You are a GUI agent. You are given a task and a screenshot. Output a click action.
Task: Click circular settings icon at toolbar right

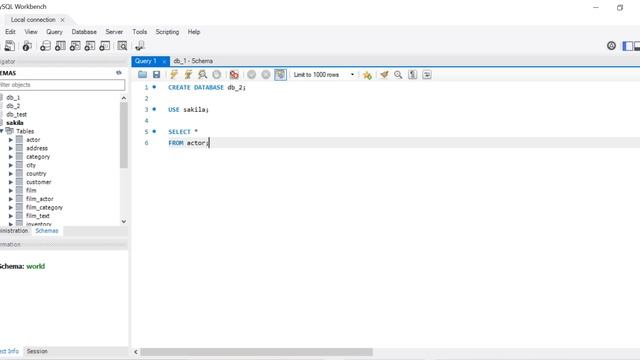pyautogui.click(x=611, y=46)
